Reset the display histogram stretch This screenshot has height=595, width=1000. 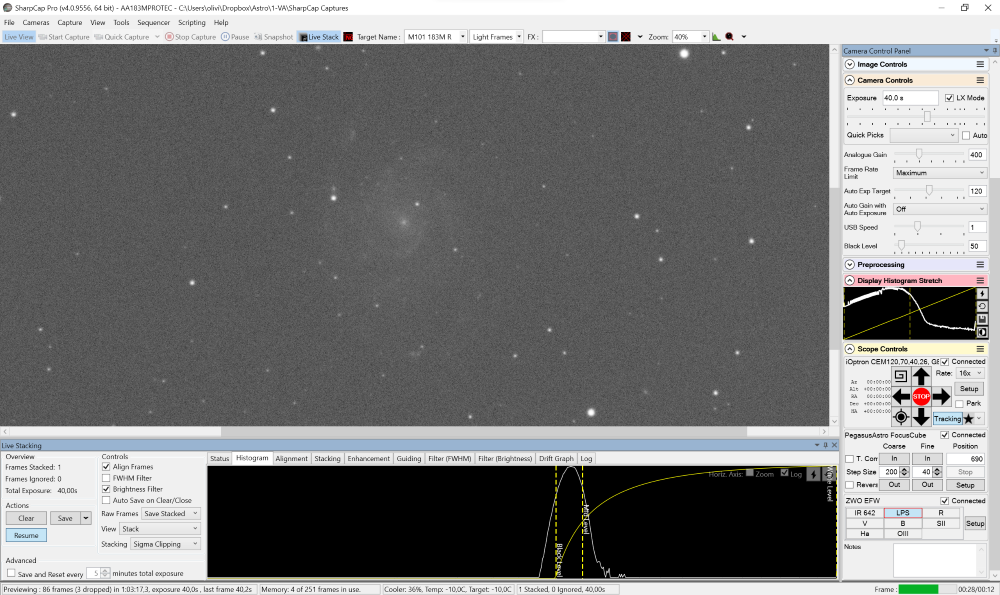coord(982,306)
